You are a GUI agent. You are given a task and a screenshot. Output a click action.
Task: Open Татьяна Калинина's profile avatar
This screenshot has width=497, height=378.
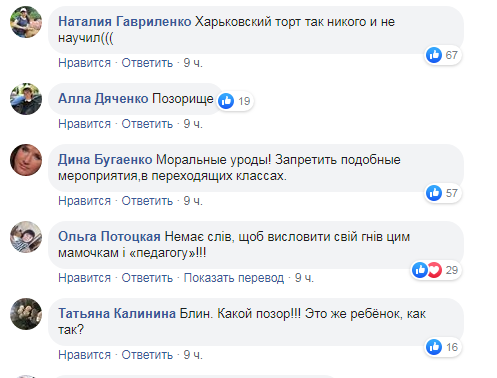coord(26,314)
